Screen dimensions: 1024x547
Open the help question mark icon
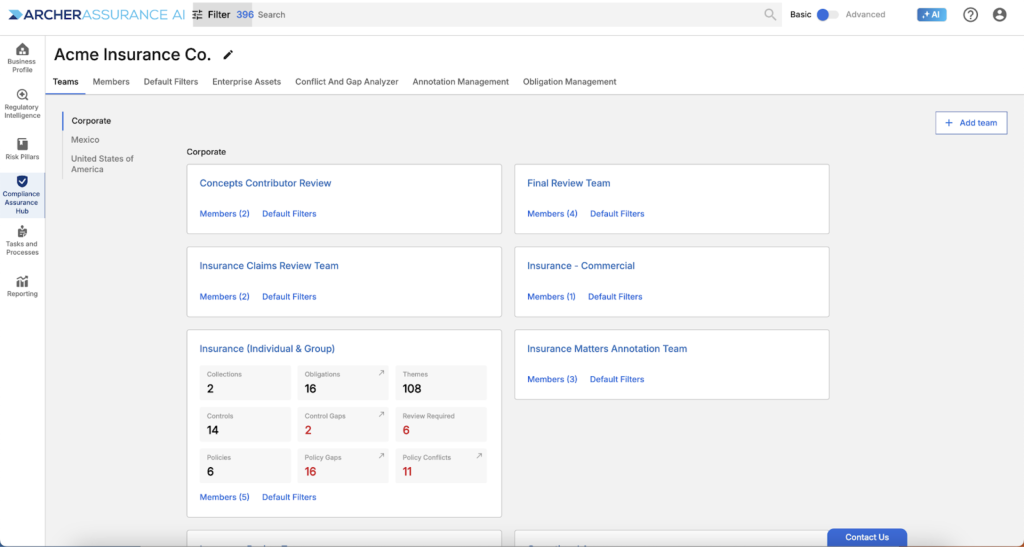(970, 14)
